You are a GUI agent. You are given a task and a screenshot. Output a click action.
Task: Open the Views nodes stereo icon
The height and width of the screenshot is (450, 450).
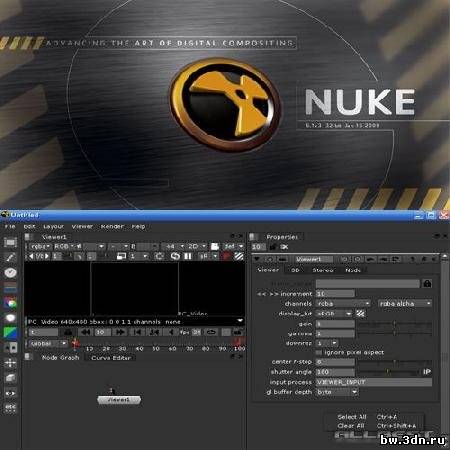(x=10, y=393)
